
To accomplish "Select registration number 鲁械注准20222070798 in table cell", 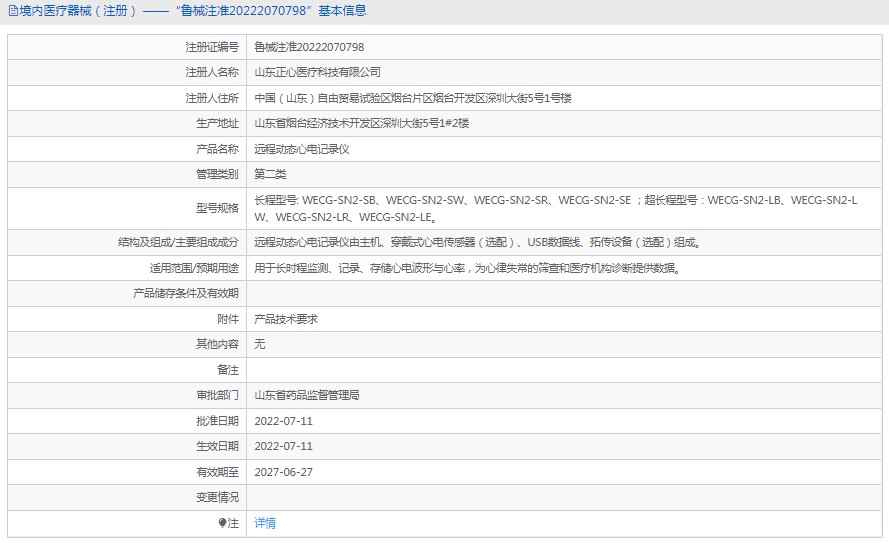I will [x=309, y=47].
